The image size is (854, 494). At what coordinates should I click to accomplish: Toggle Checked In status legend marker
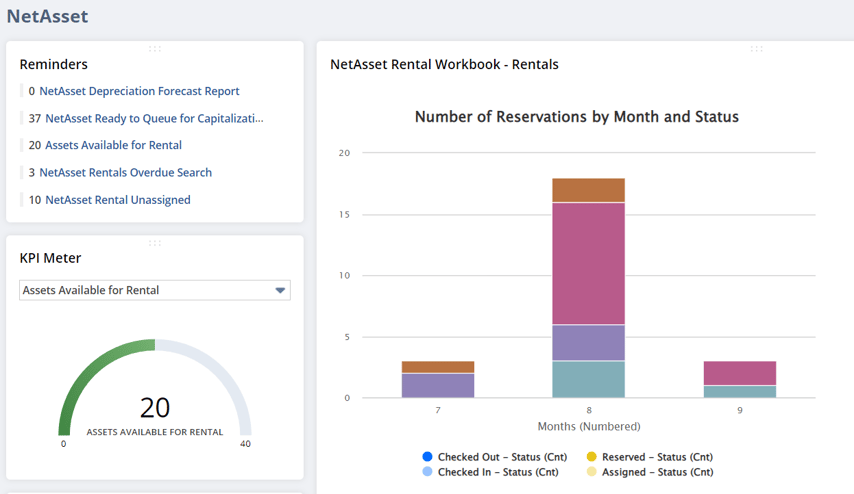pyautogui.click(x=428, y=472)
